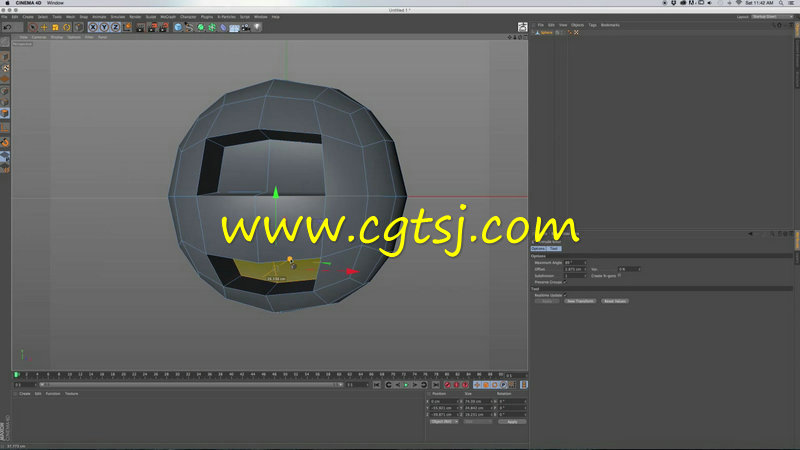
Task: Open Object Manager Tags menu
Action: (592, 25)
